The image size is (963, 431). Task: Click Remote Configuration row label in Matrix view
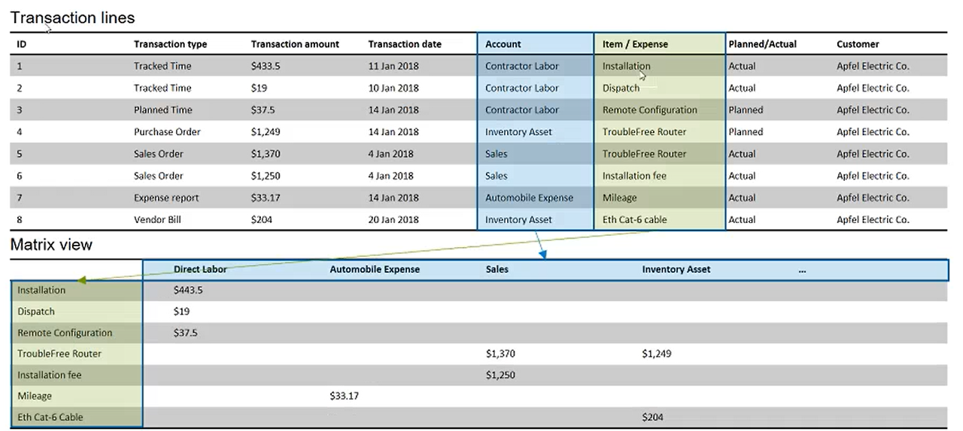65,333
